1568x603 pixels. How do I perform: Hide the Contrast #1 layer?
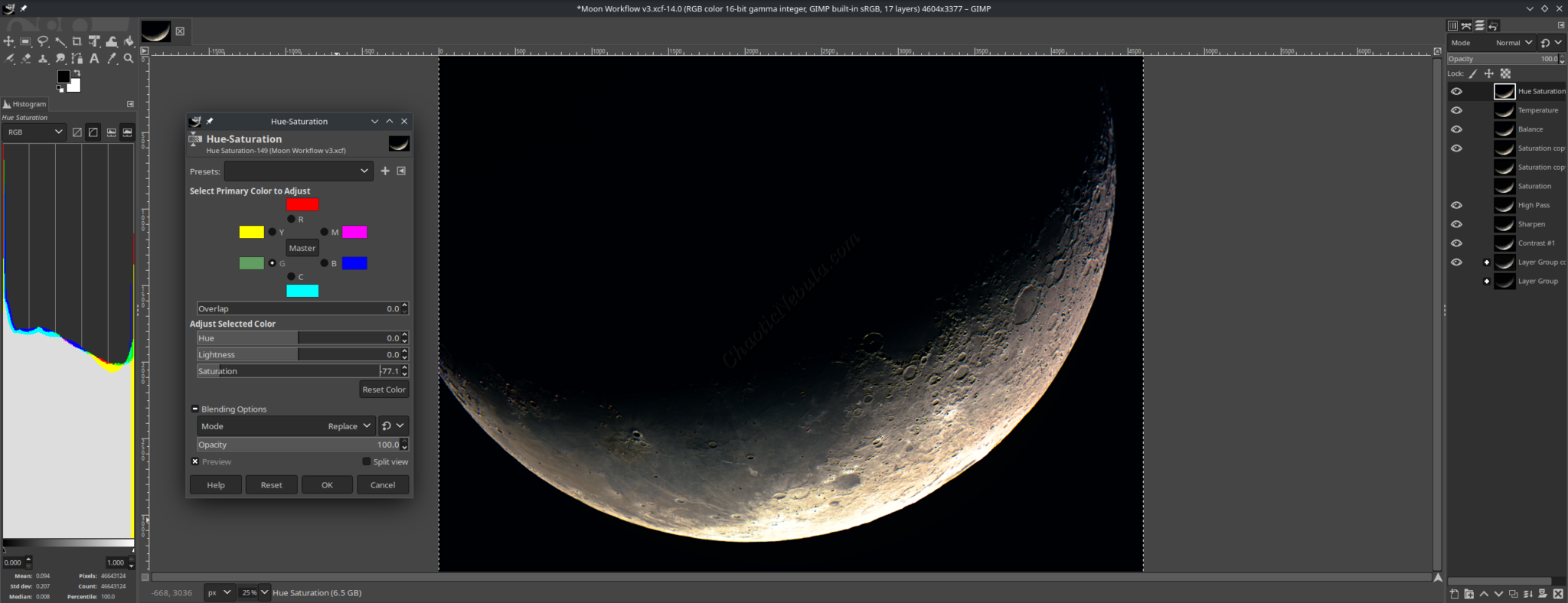pyautogui.click(x=1456, y=243)
